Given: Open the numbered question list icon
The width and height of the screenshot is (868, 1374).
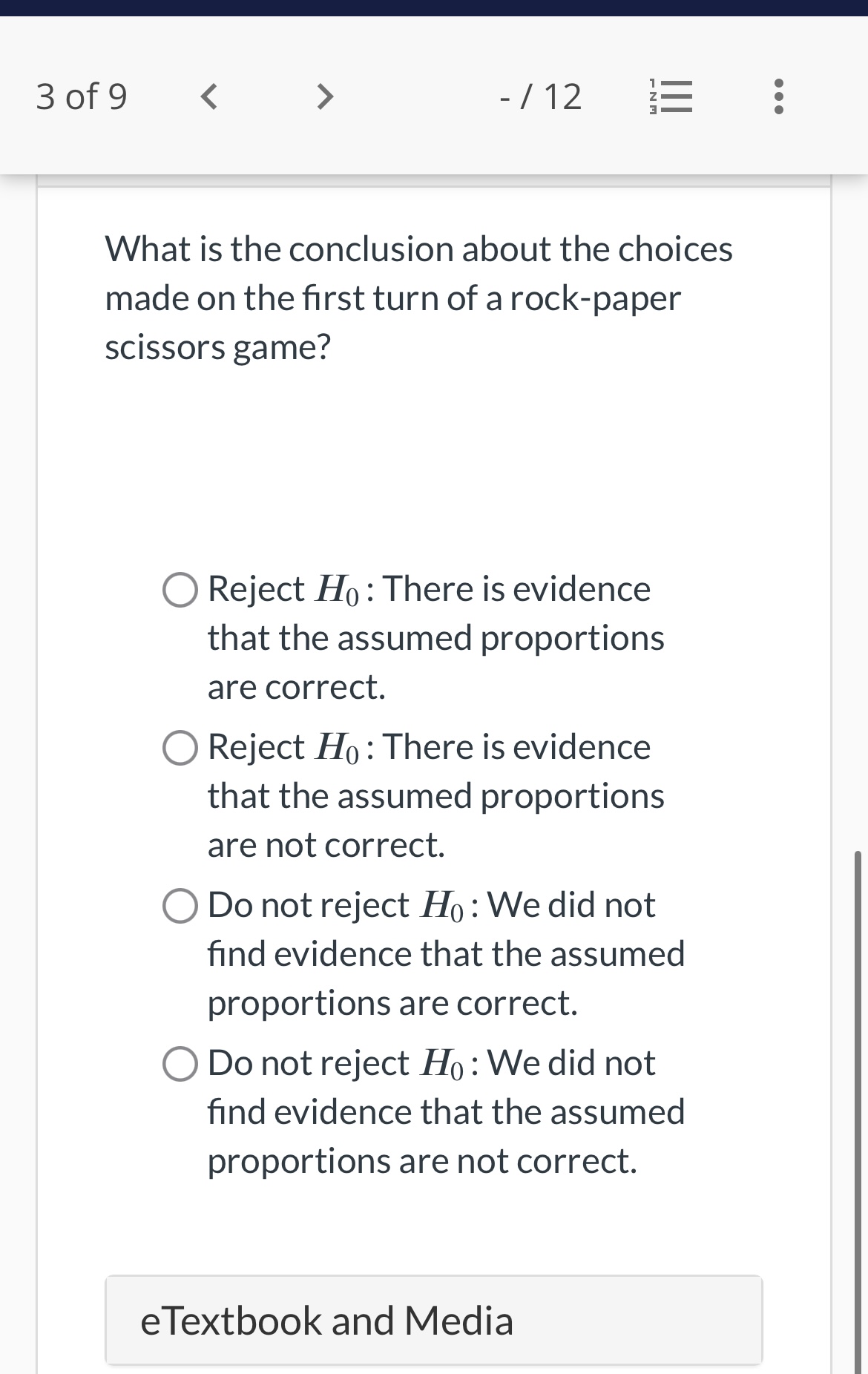Looking at the screenshot, I should pyautogui.click(x=670, y=96).
